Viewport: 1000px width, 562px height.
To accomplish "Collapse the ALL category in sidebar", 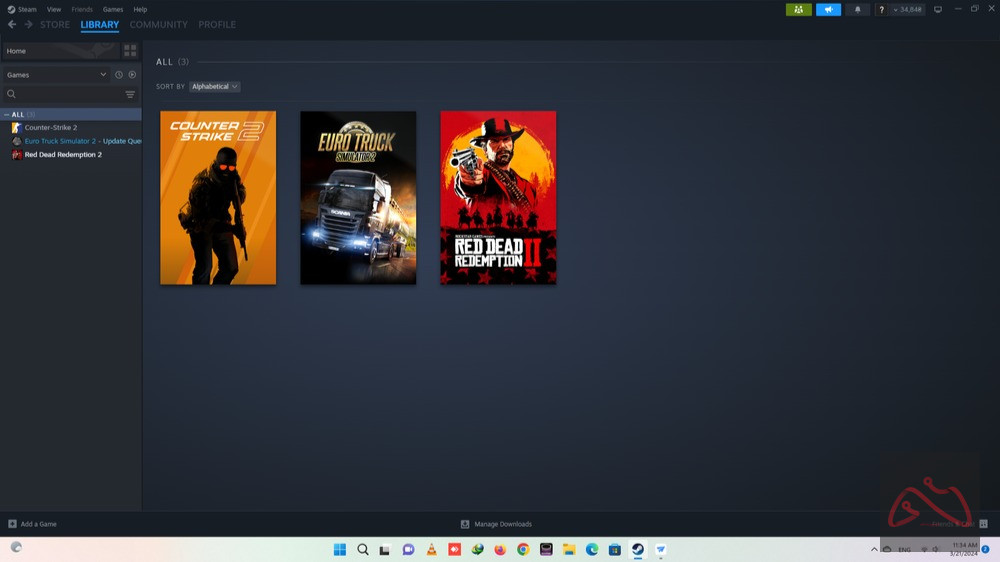I will point(7,115).
